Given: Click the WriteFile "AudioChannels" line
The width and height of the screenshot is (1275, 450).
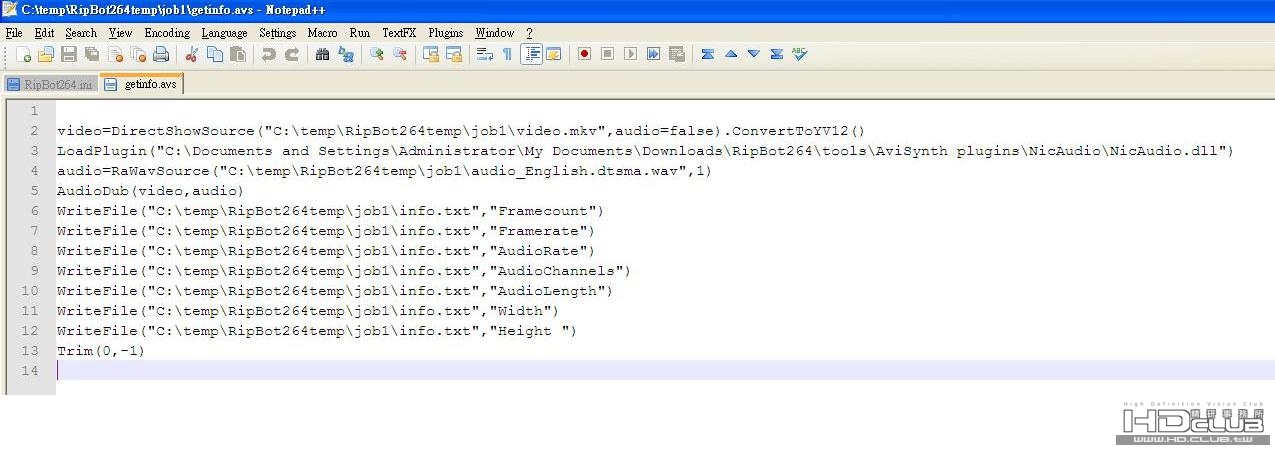Looking at the screenshot, I should coord(344,271).
